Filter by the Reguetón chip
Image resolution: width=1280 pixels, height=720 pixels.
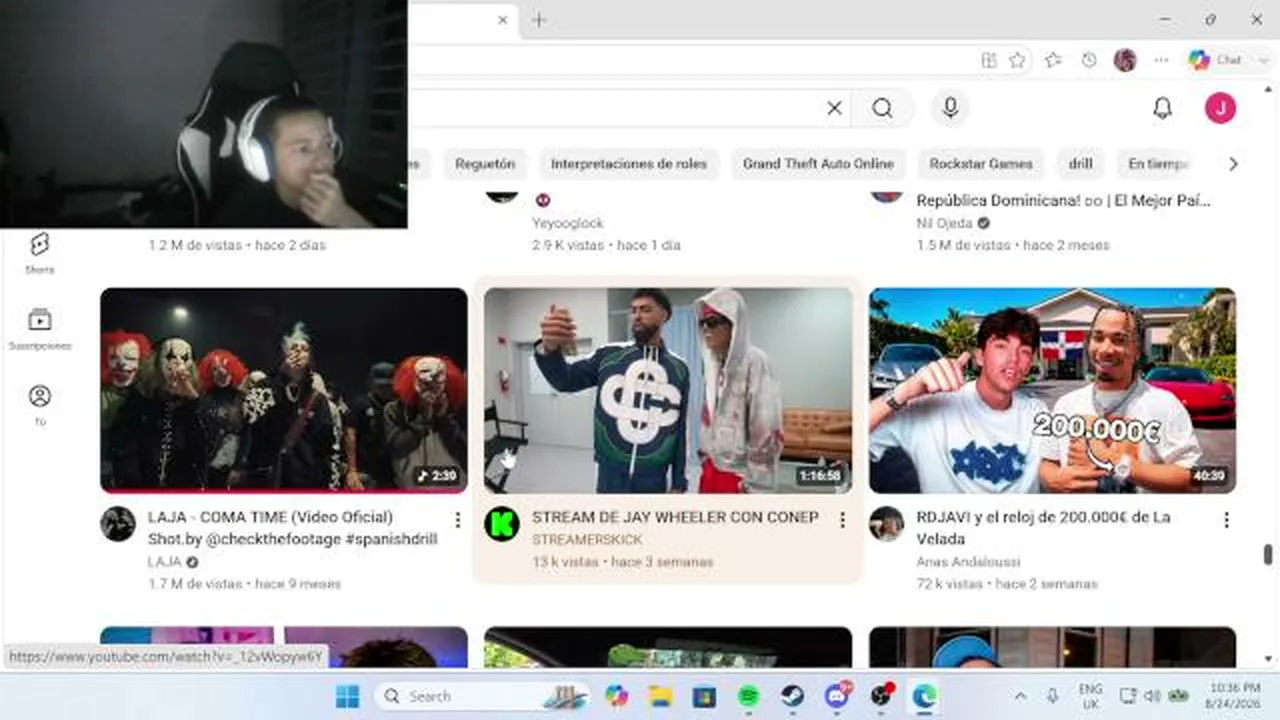point(485,164)
